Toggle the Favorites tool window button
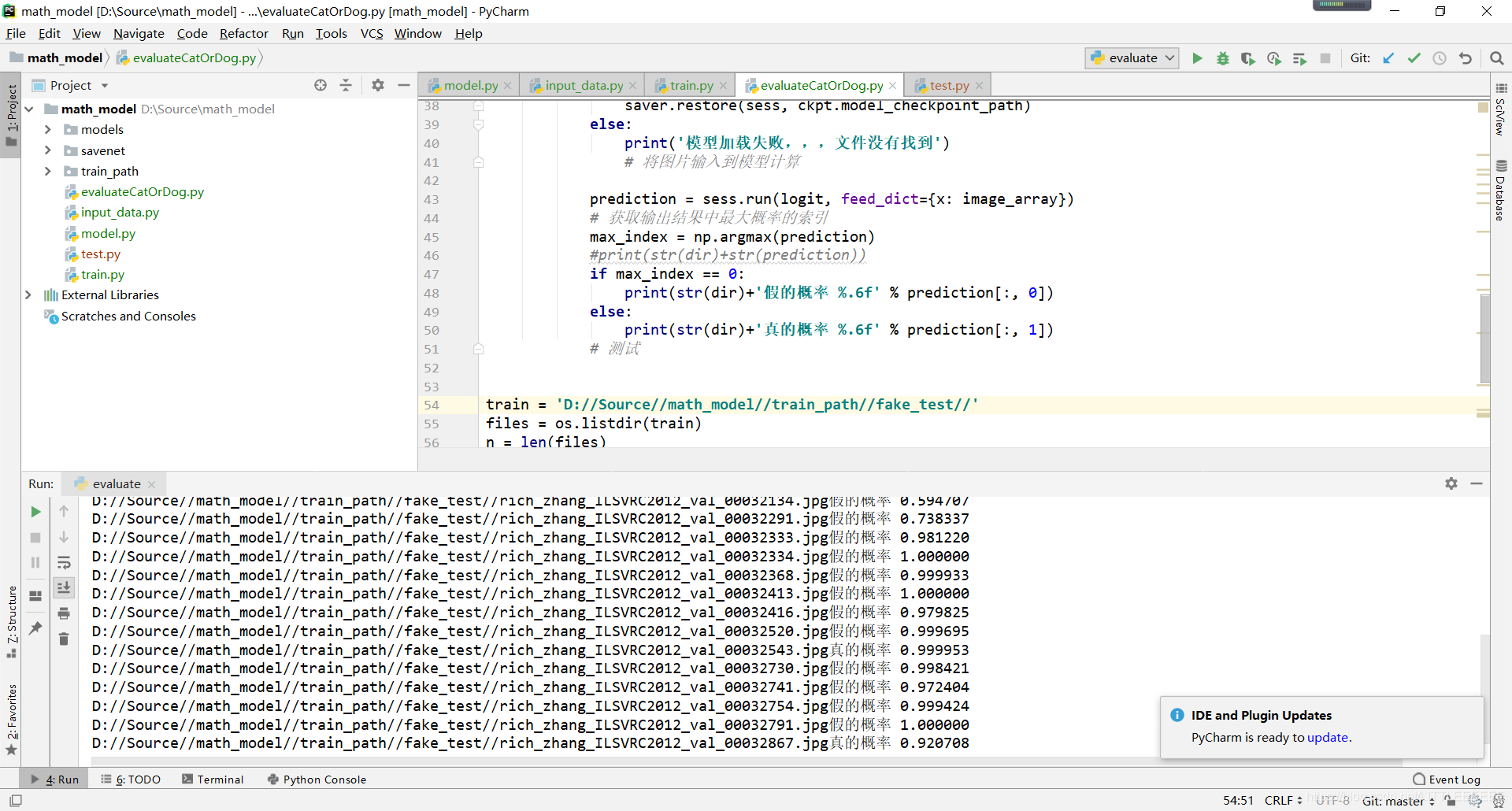The image size is (1512, 811). tap(11, 720)
